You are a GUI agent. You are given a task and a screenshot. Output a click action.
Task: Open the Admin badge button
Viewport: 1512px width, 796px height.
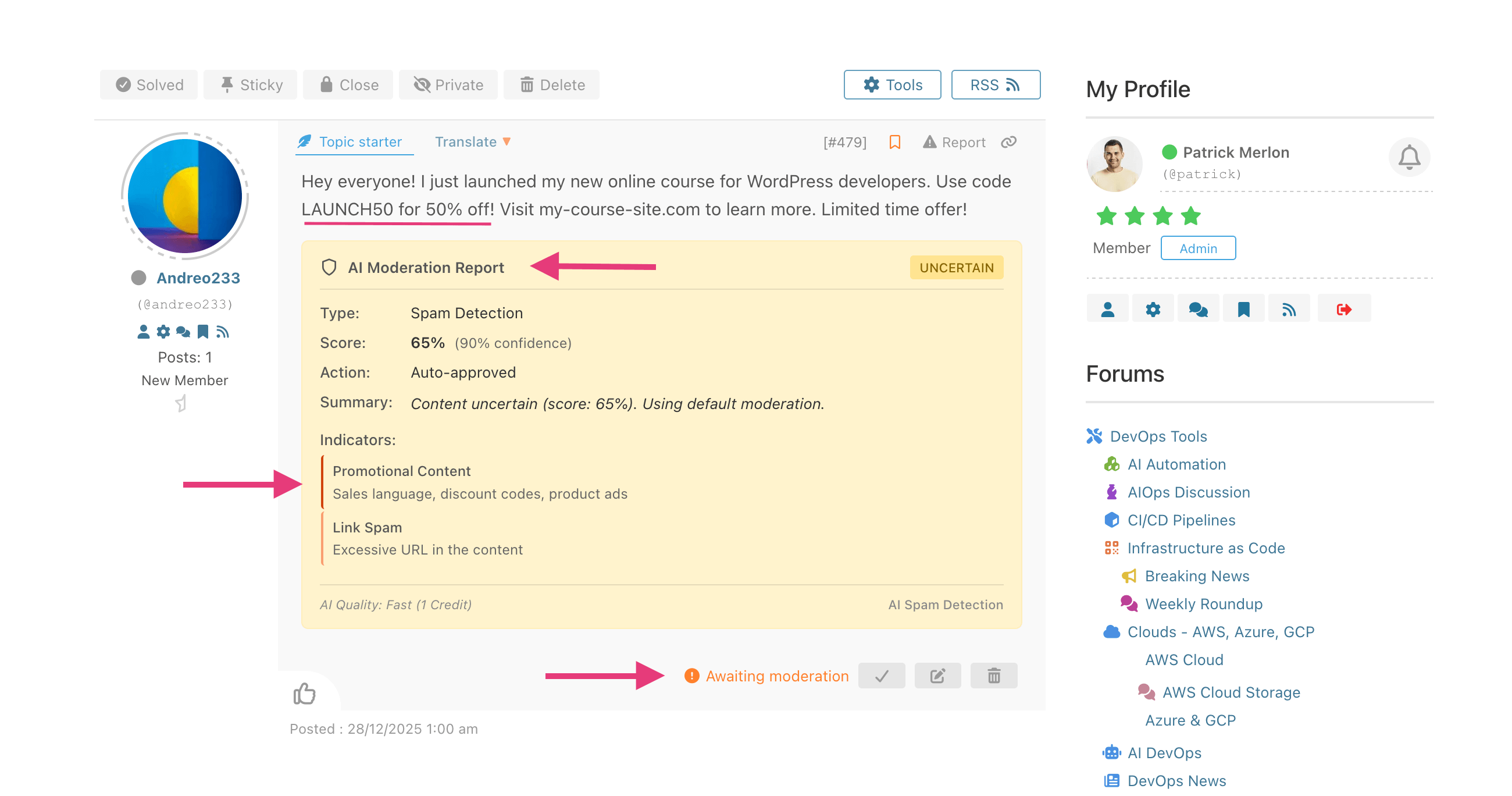[x=1198, y=248]
